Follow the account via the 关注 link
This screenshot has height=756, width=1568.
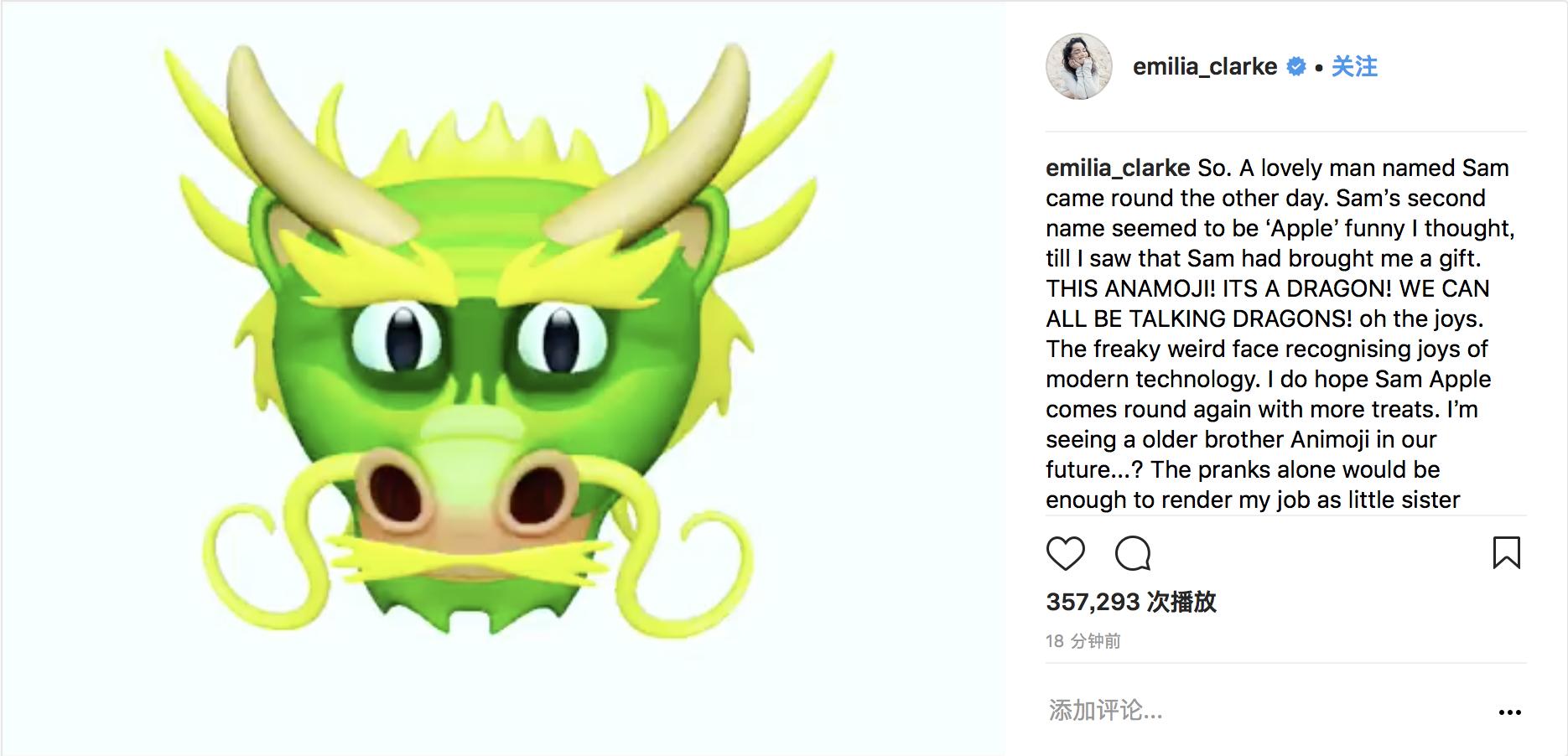point(1354,67)
